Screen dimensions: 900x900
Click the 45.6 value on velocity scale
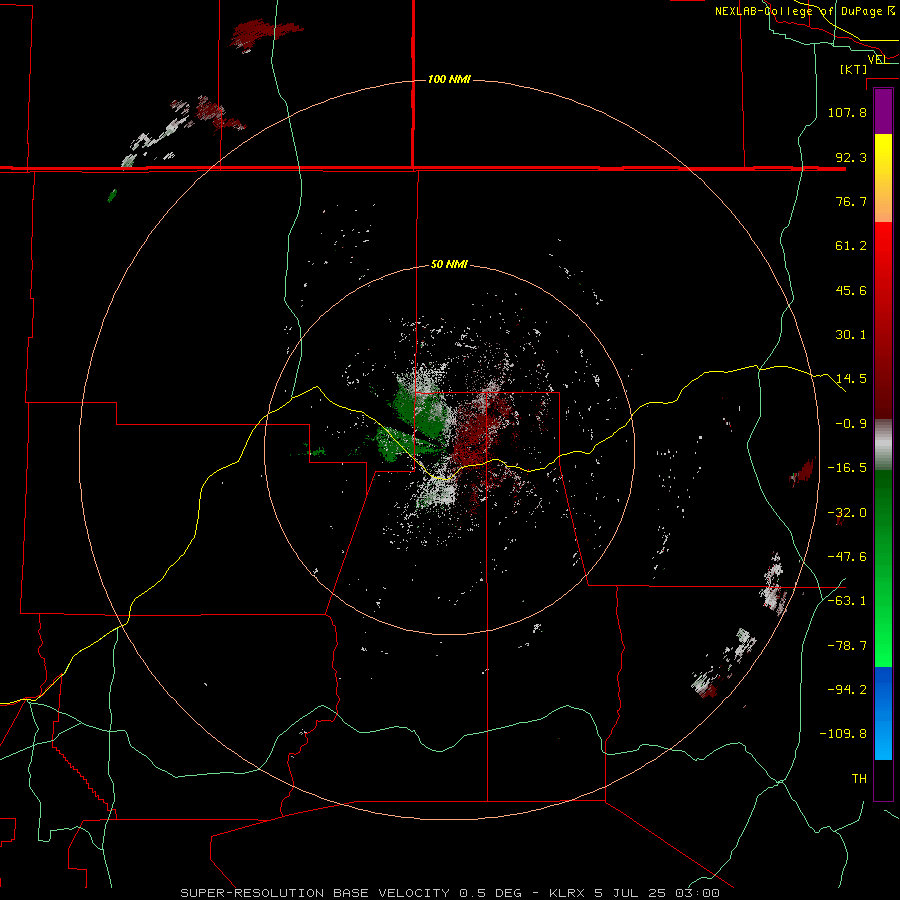pos(851,290)
